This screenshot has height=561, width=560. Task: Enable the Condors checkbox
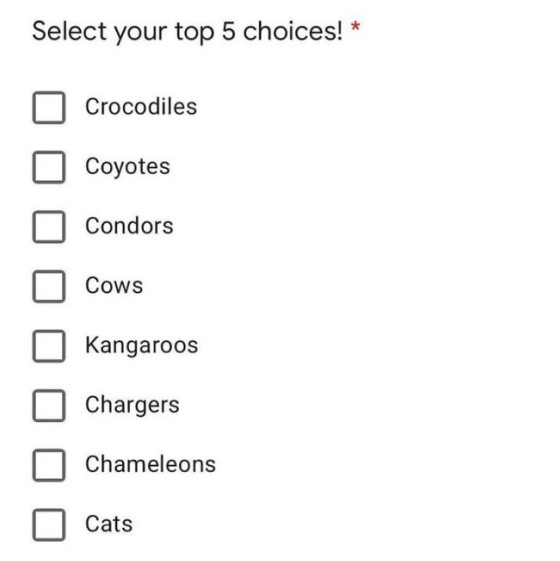49,227
